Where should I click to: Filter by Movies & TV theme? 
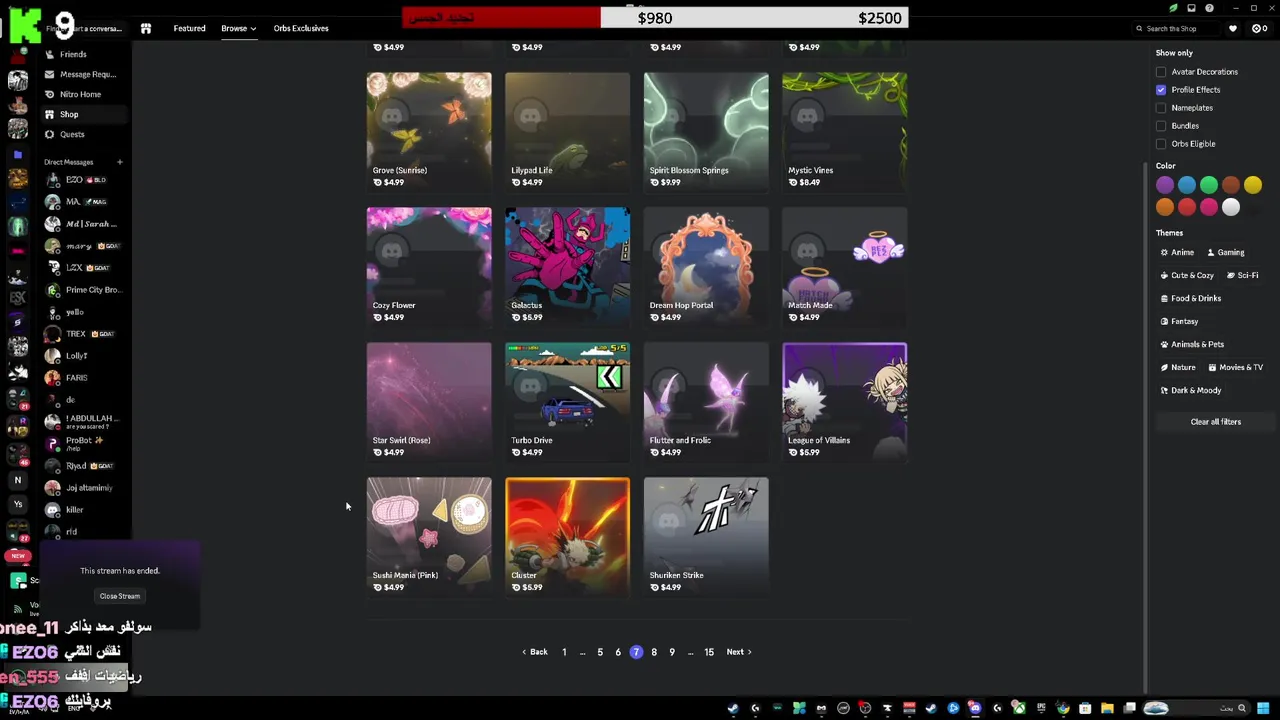coord(1235,368)
